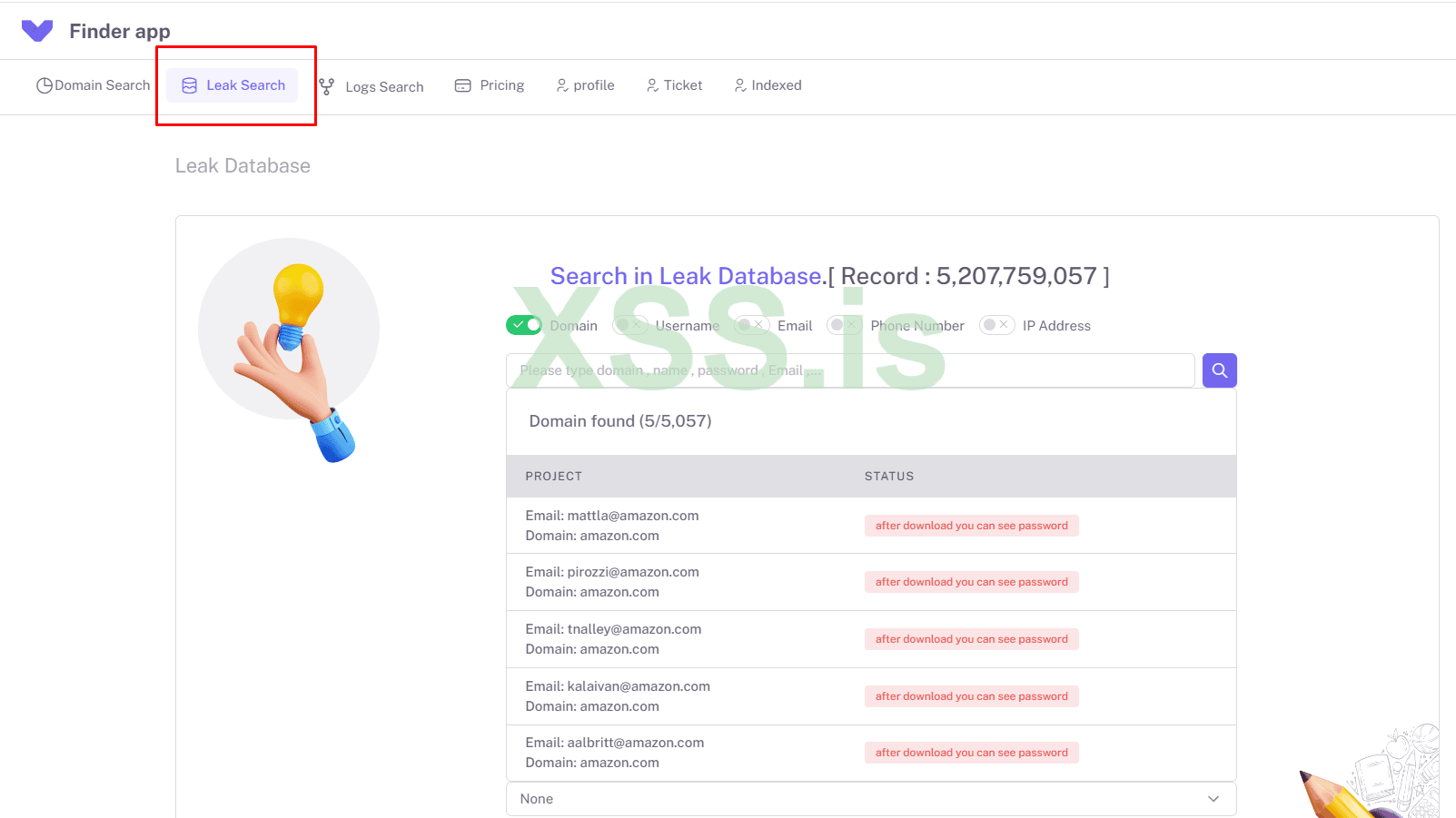
Task: Enable the Username search toggle
Action: click(630, 325)
